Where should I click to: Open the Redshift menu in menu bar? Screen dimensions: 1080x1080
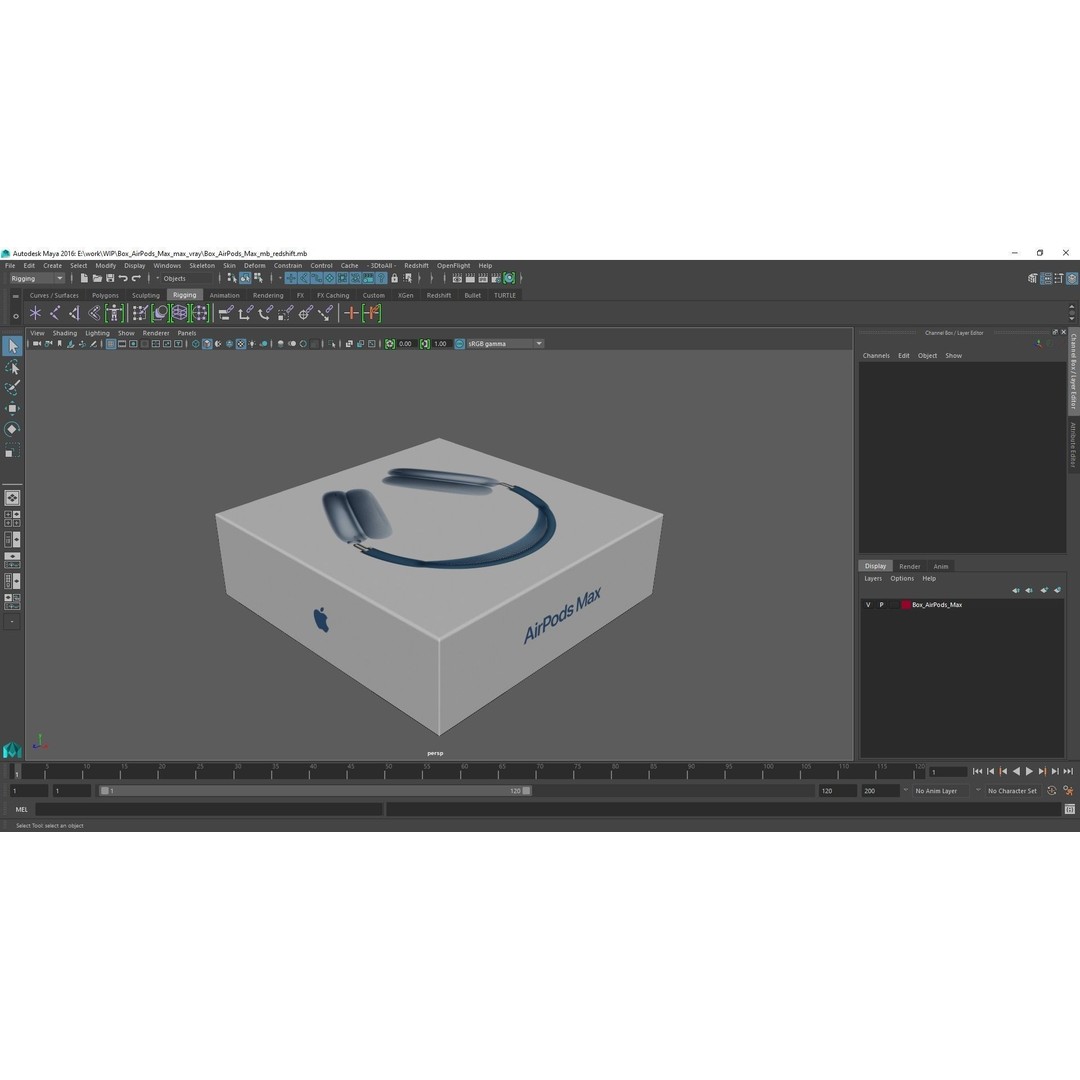click(416, 265)
